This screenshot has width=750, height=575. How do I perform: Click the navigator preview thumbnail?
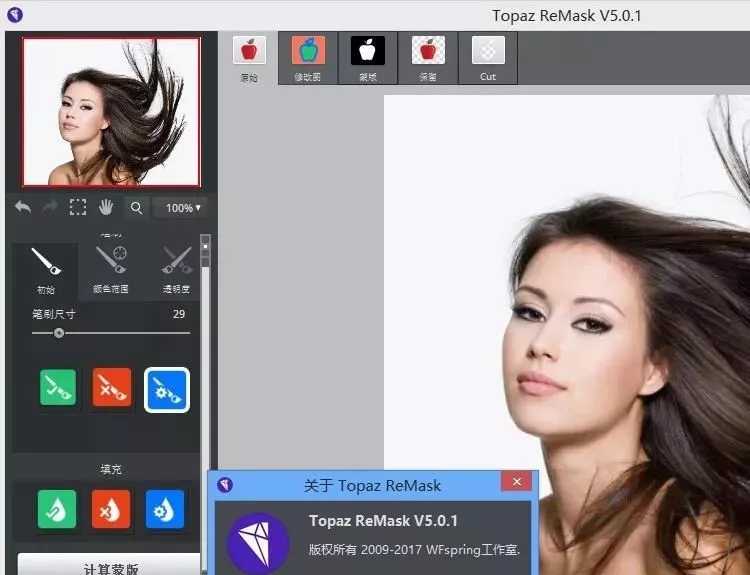point(111,111)
